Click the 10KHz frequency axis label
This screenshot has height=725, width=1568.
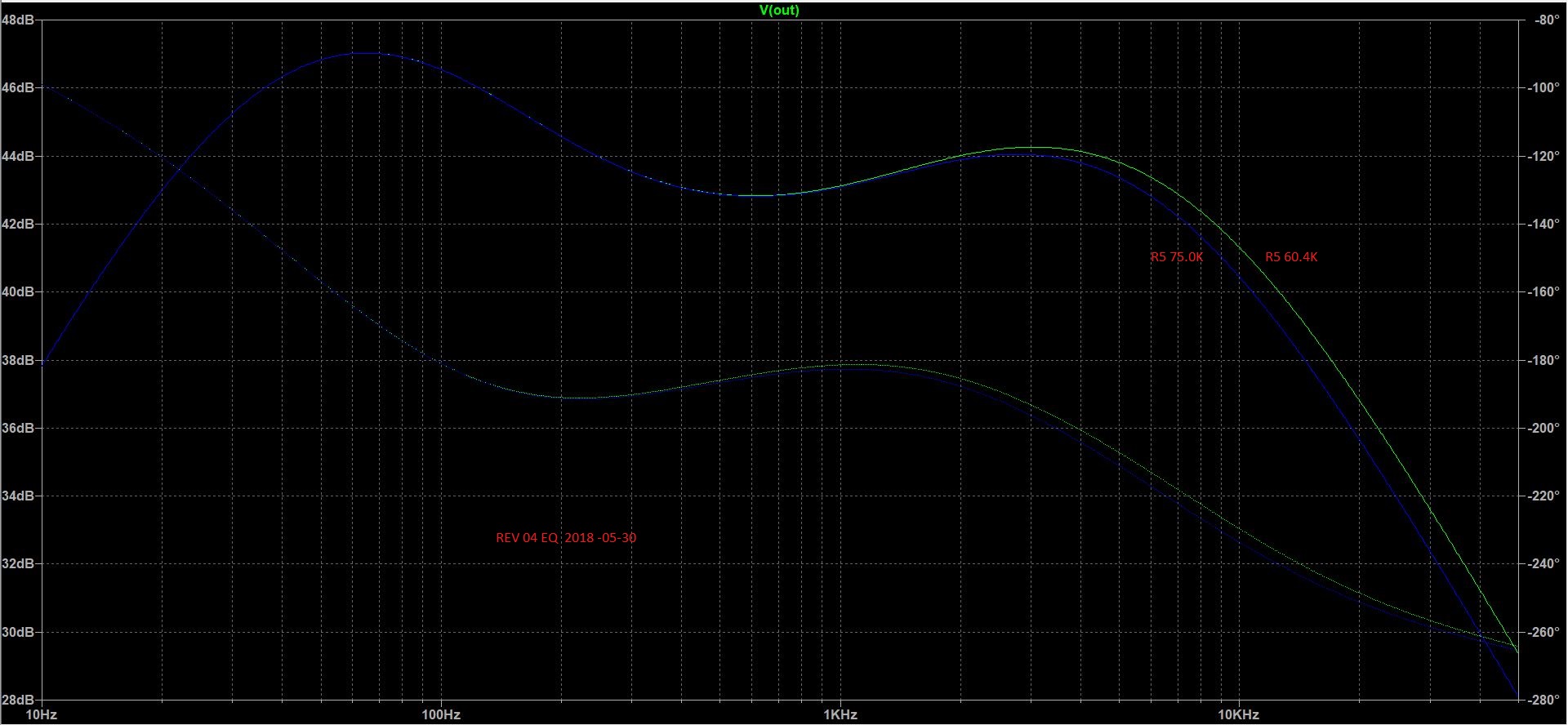coord(1239,714)
